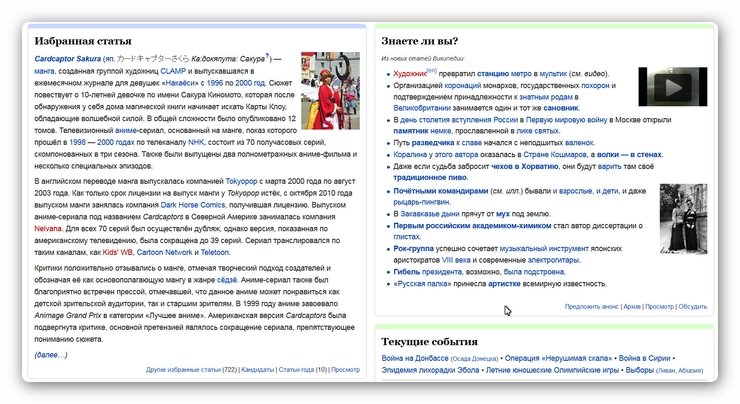The image size is (740, 404).
Task: Open the black-and-white photo of two commanders
Action: pos(682,216)
